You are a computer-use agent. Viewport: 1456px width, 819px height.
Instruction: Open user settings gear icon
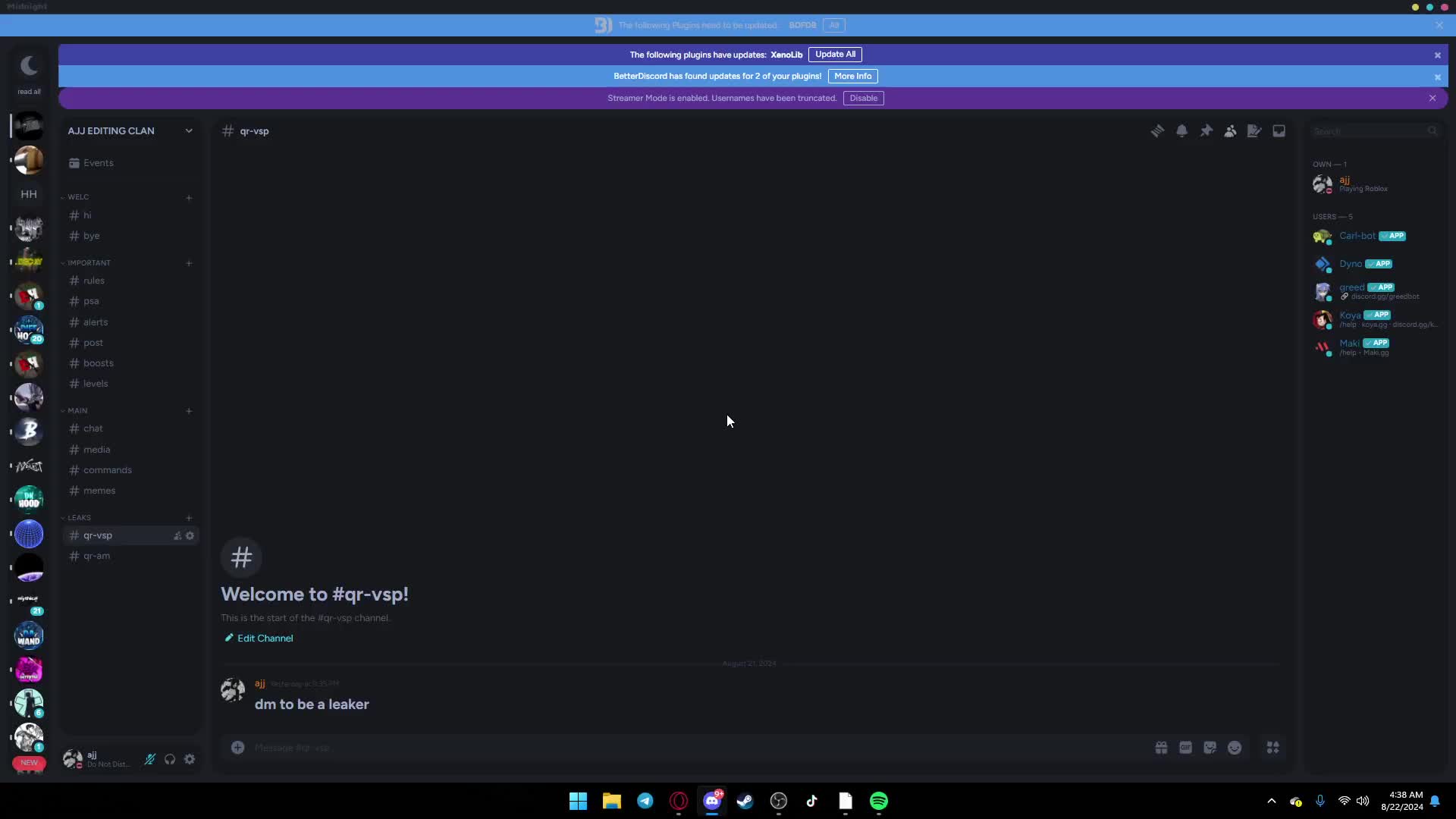pos(190,759)
